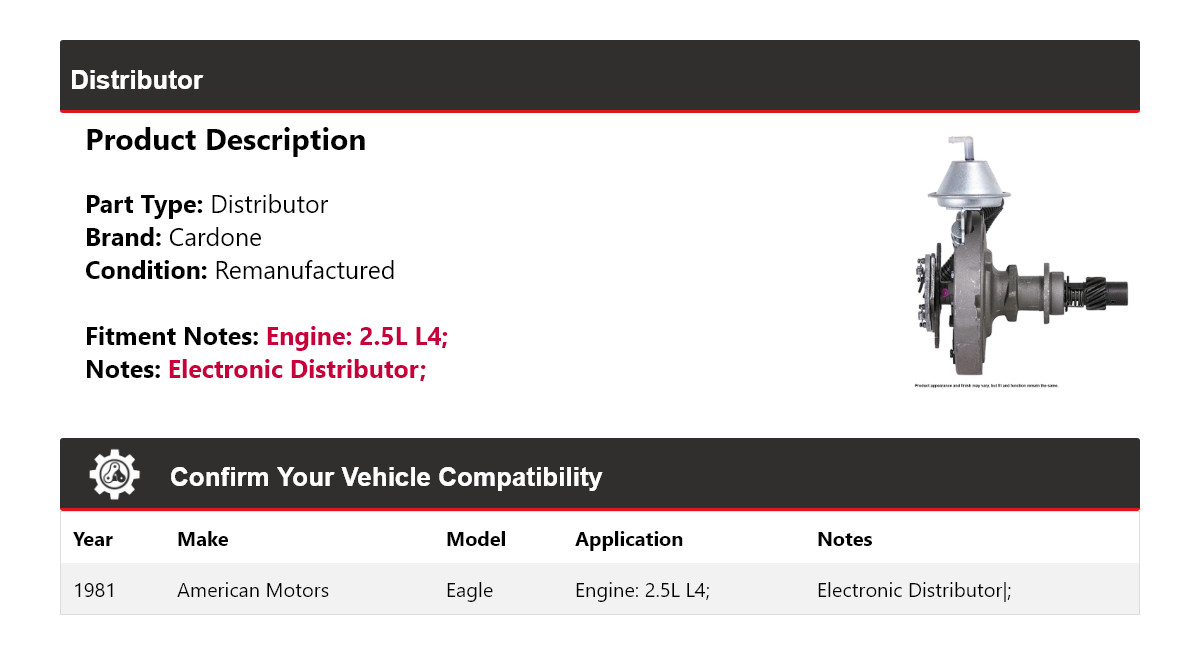Click the gear icon beside Confirm Your Vehicle Compatibility
Image resolution: width=1200 pixels, height=655 pixels.
point(114,476)
